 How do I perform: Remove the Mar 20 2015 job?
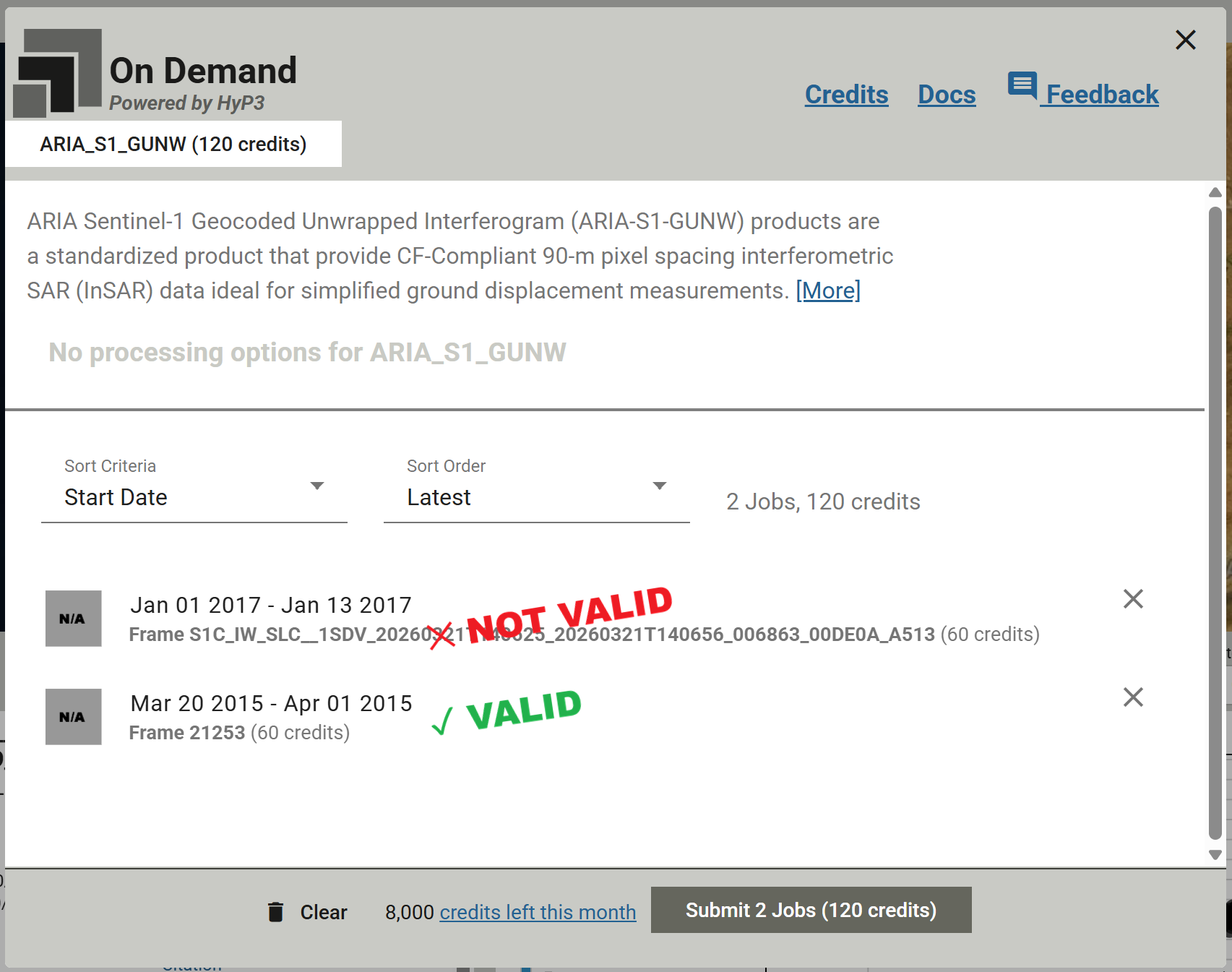pyautogui.click(x=1132, y=697)
